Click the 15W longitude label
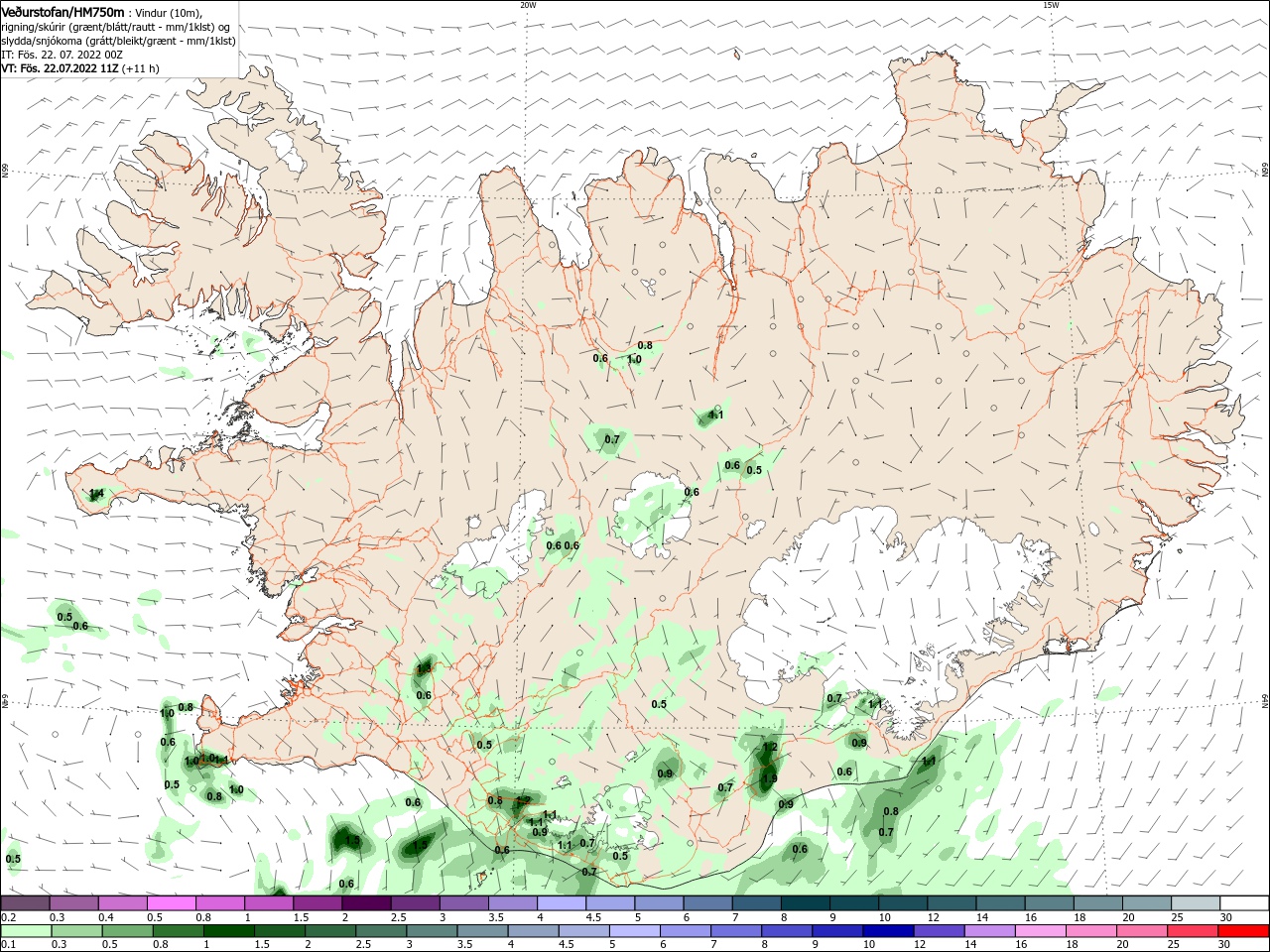The height and width of the screenshot is (952, 1270). pyautogui.click(x=1051, y=5)
